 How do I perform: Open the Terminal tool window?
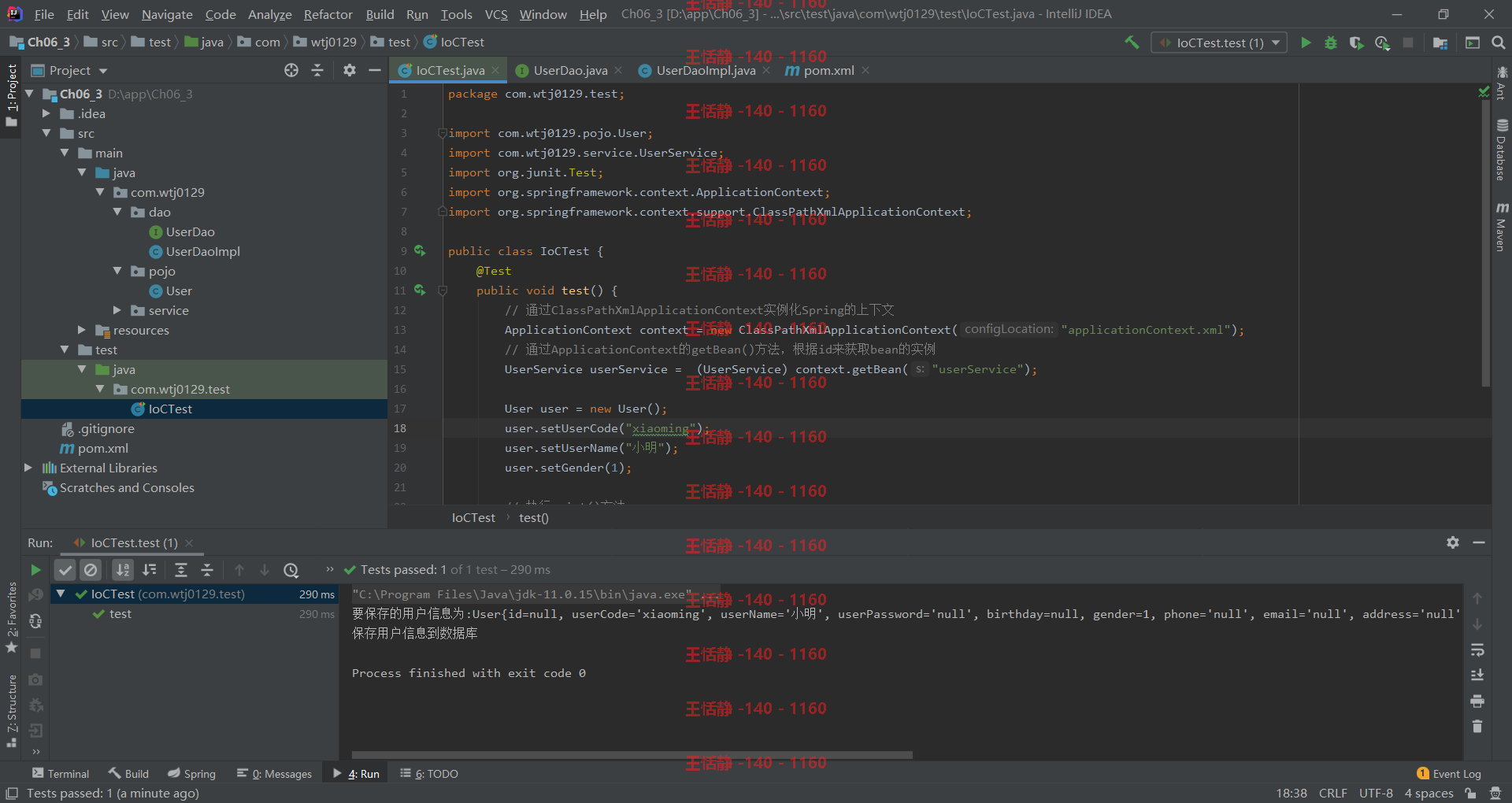pos(61,774)
